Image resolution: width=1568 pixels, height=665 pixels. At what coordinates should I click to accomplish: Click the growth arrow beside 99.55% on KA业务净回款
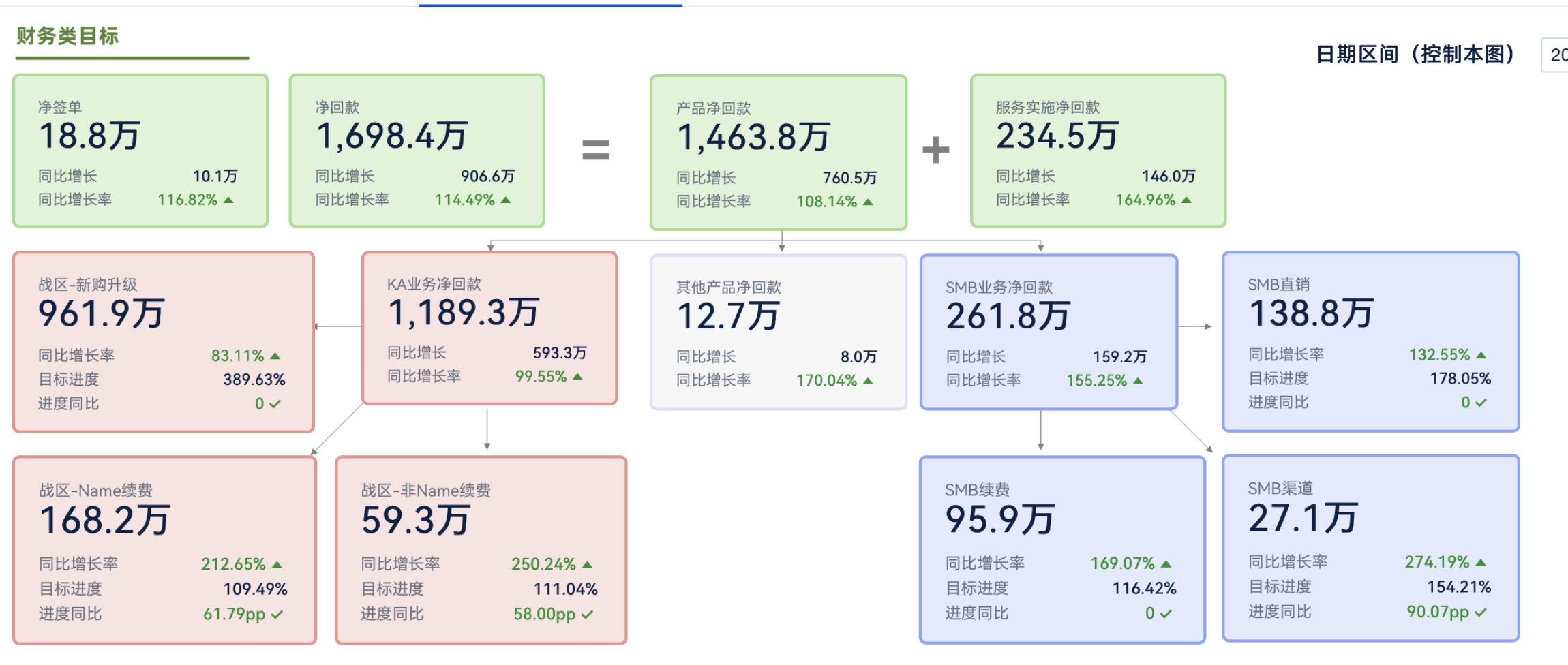point(576,376)
